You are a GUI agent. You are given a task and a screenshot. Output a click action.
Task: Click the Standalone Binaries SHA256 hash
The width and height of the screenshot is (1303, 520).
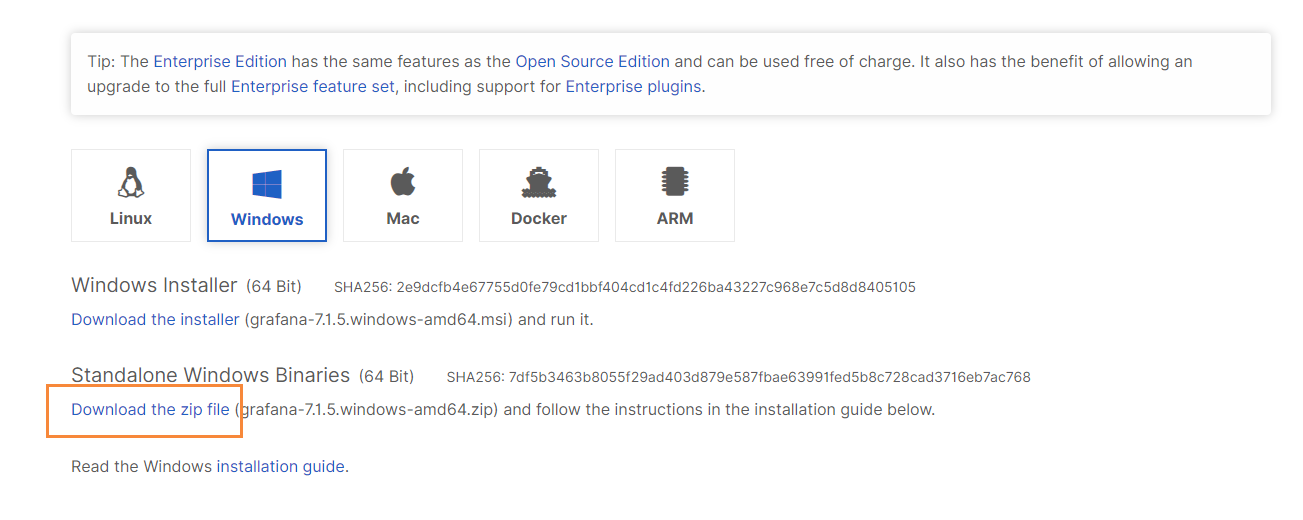[x=769, y=378]
